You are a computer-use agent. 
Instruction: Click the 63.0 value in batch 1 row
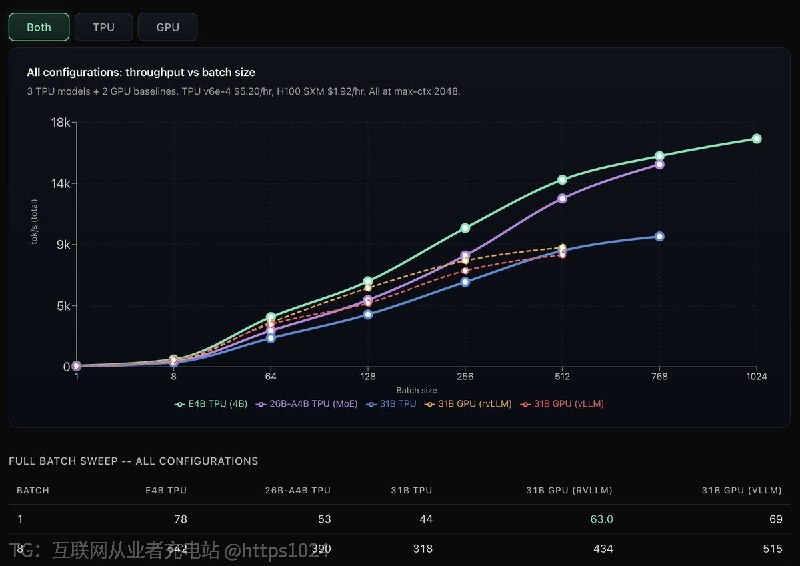tap(602, 519)
